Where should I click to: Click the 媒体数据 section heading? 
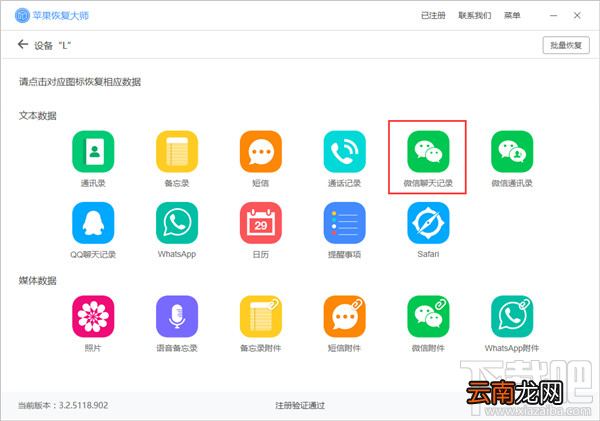38,281
